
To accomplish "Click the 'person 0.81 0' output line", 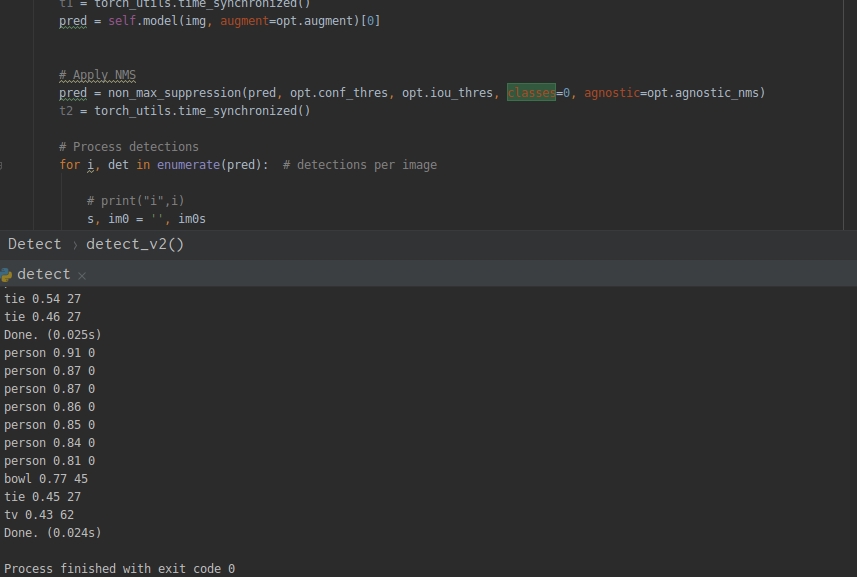I will (50, 461).
